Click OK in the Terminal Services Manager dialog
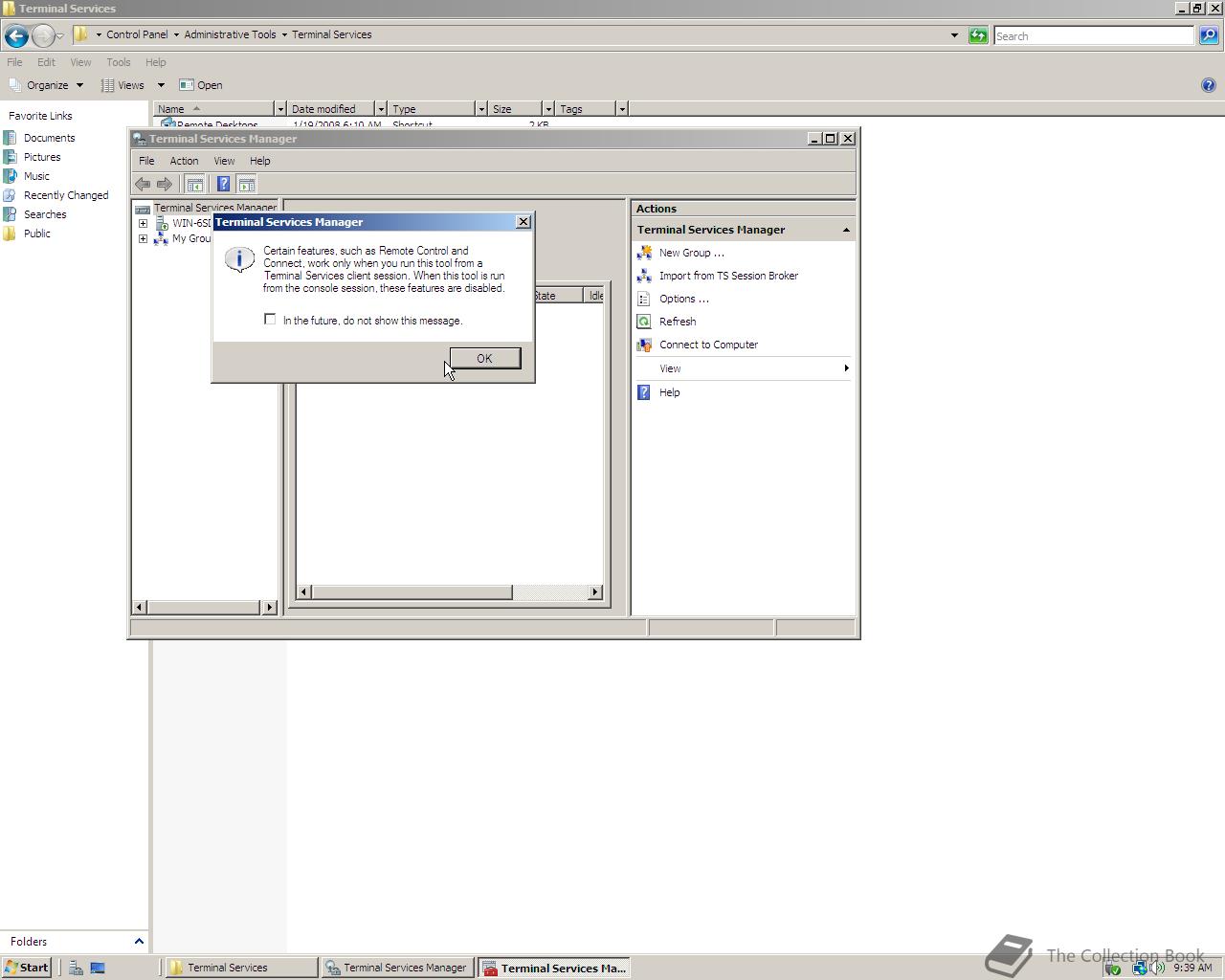The height and width of the screenshot is (980, 1225). 484,358
